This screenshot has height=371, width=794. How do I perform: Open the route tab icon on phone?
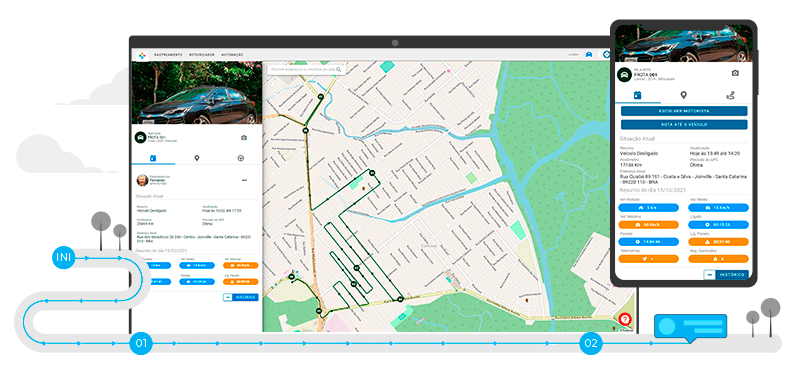[x=730, y=95]
